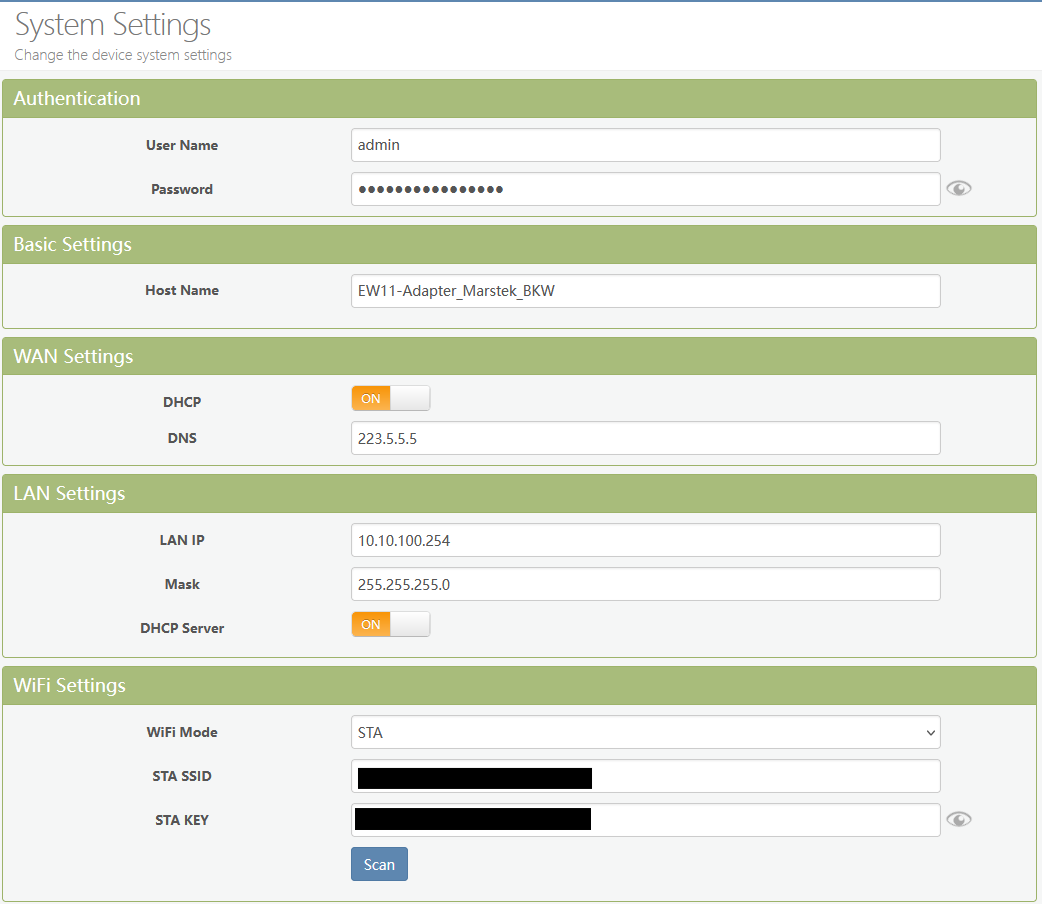Click the DHCP Server label
Viewport: 1042px width, 904px height.
click(182, 628)
